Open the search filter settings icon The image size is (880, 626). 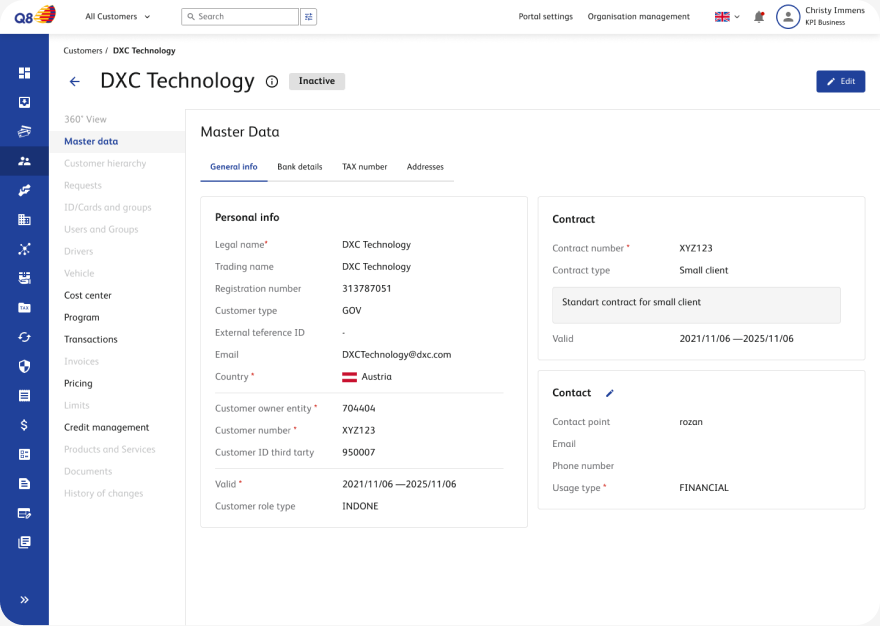(308, 17)
